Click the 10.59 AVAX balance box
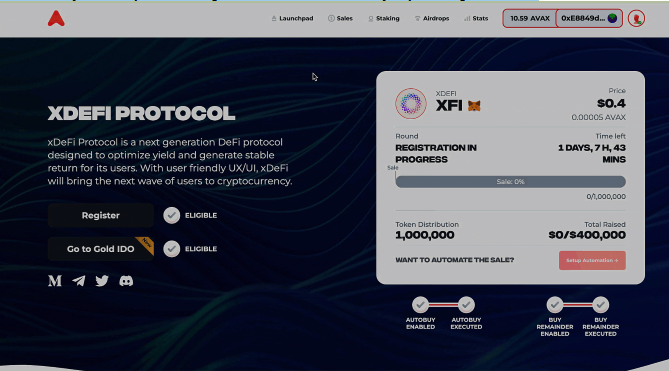Viewport: 669px width, 371px height. click(530, 18)
